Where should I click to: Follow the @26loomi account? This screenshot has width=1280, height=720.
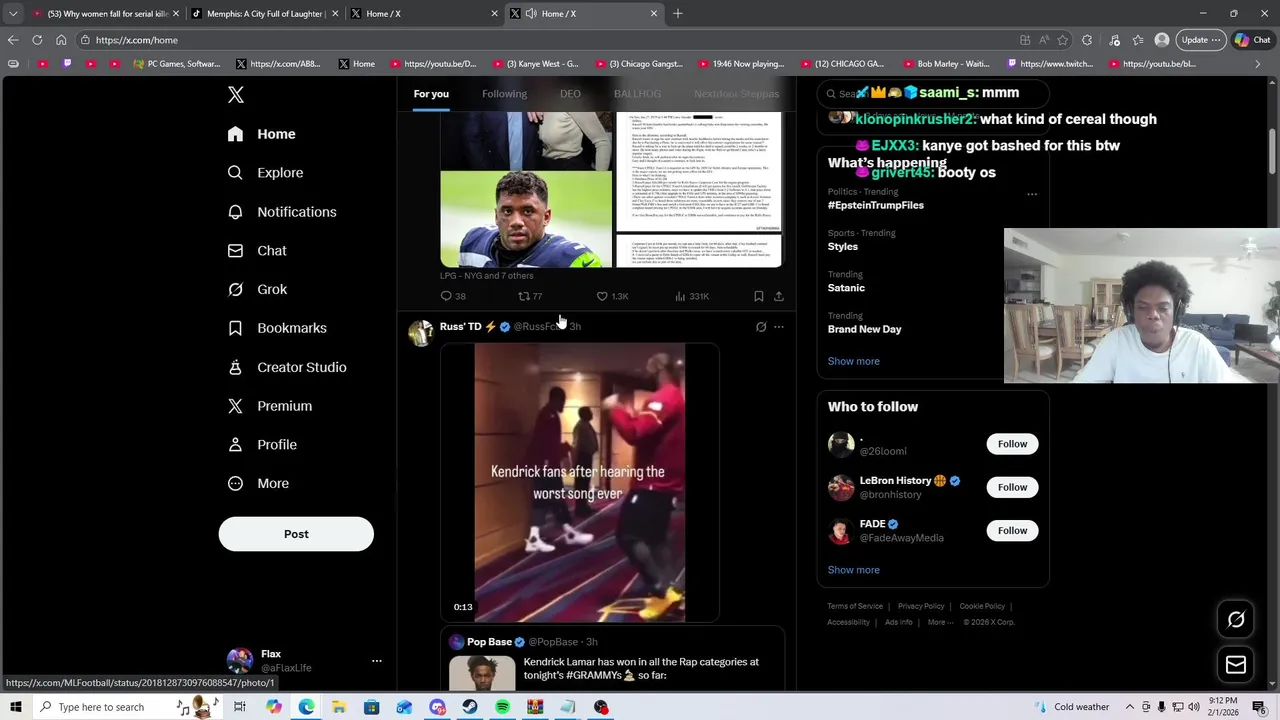(1012, 444)
